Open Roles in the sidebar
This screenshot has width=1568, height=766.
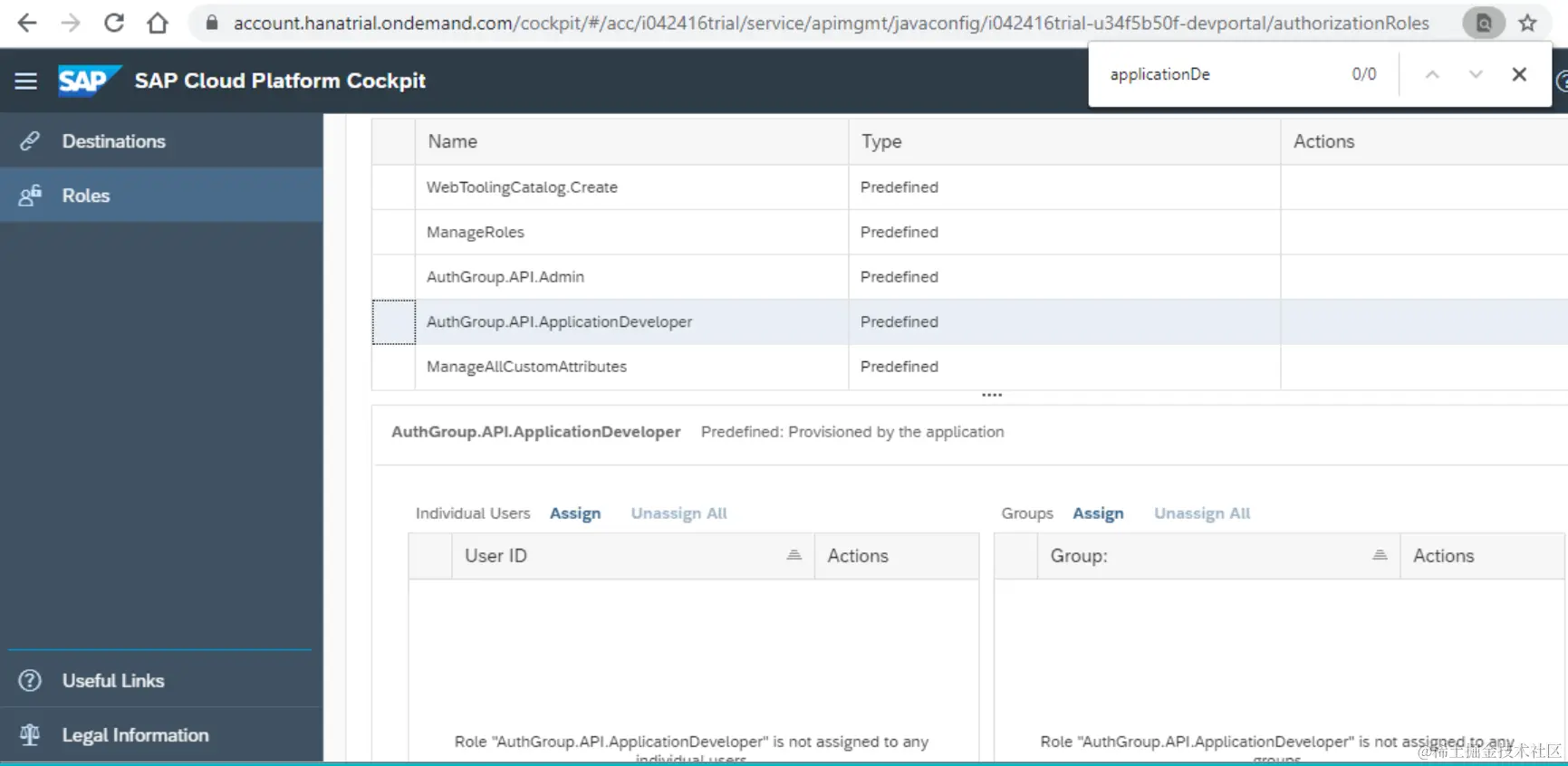point(86,196)
